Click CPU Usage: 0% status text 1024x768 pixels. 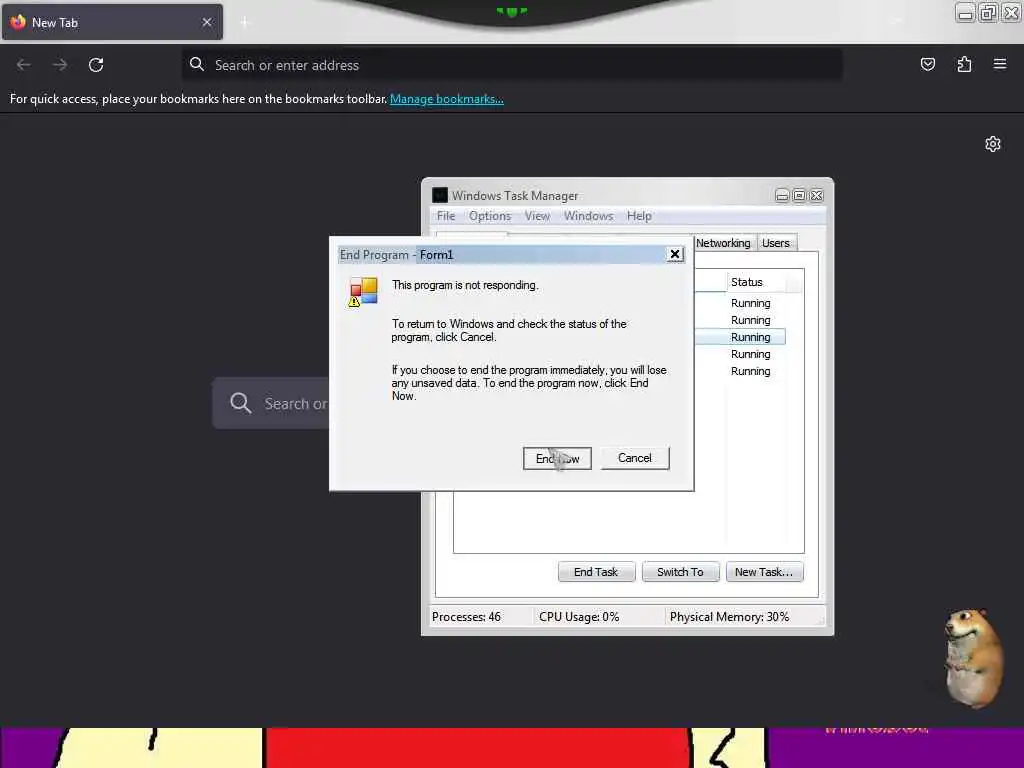pyautogui.click(x=579, y=617)
